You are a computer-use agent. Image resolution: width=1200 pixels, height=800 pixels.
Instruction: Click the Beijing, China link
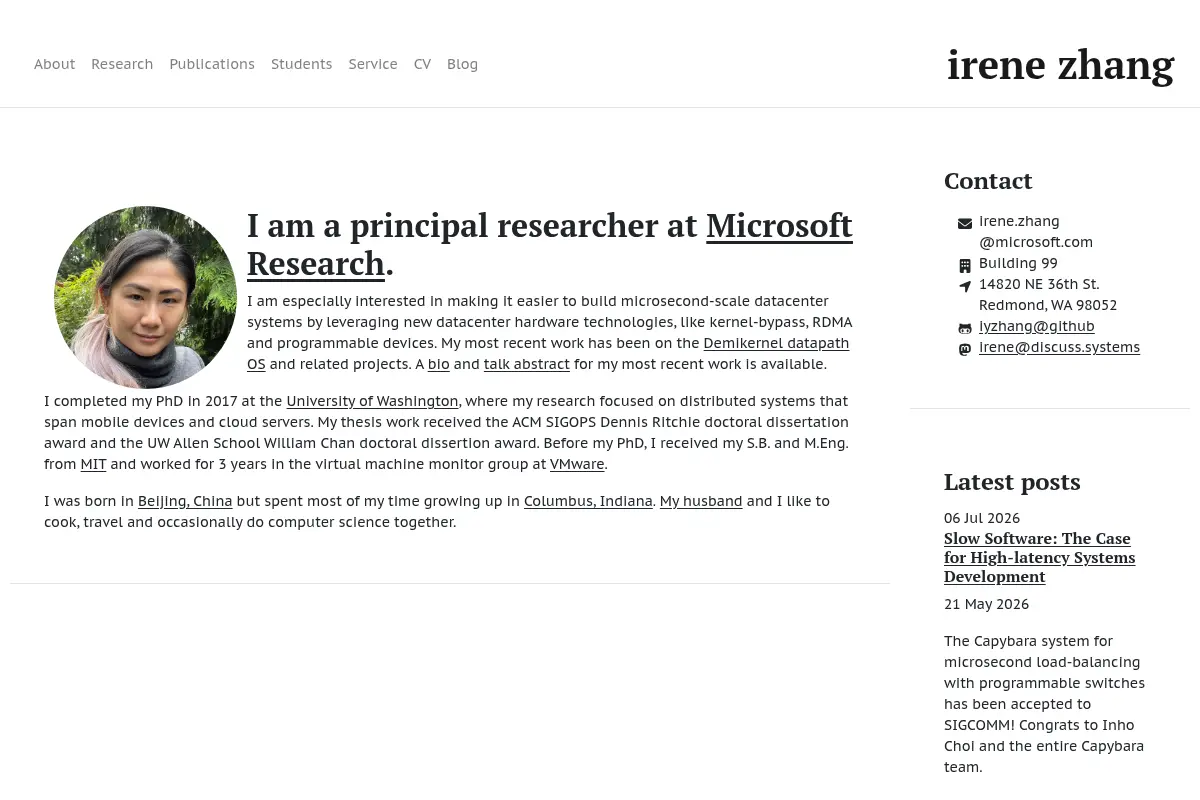pos(185,501)
